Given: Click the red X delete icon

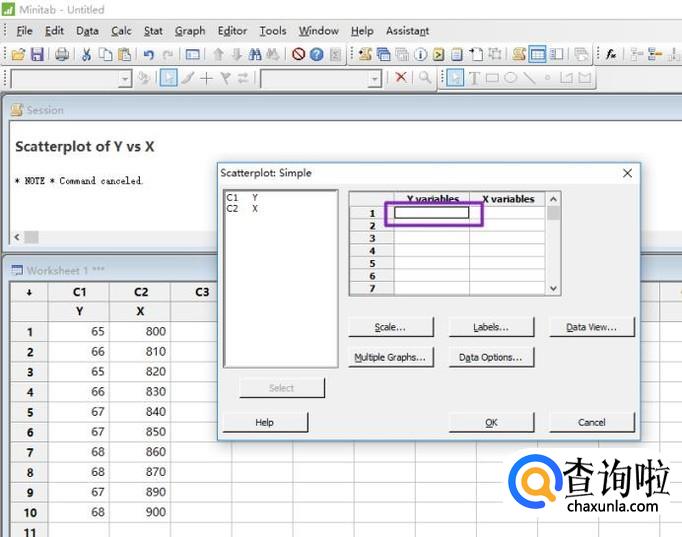Looking at the screenshot, I should (x=401, y=78).
